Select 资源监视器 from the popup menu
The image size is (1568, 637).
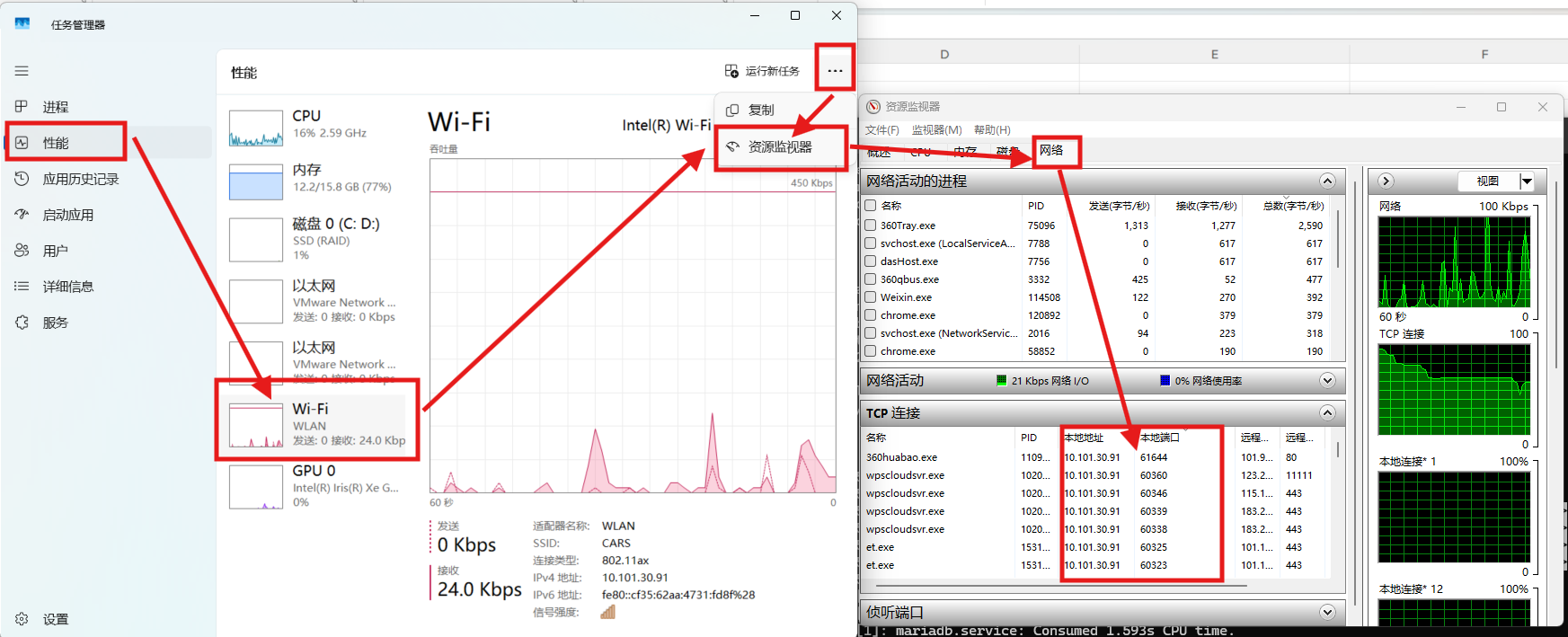pos(779,146)
